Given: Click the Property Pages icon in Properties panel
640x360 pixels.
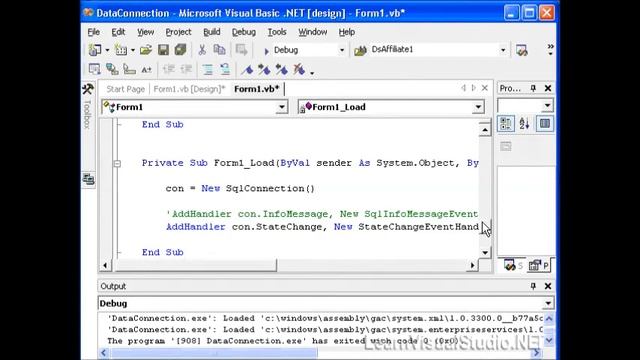Looking at the screenshot, I should tap(506, 146).
